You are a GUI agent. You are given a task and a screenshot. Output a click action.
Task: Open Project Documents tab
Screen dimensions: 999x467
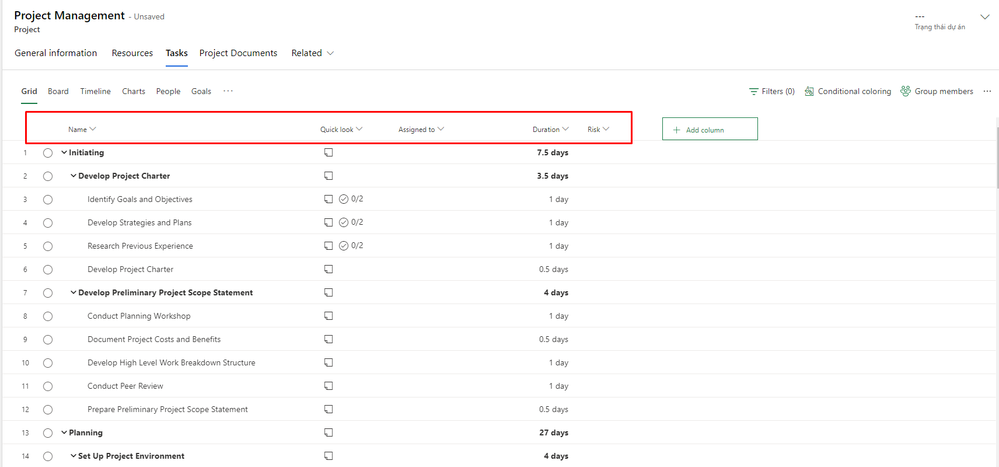[238, 54]
